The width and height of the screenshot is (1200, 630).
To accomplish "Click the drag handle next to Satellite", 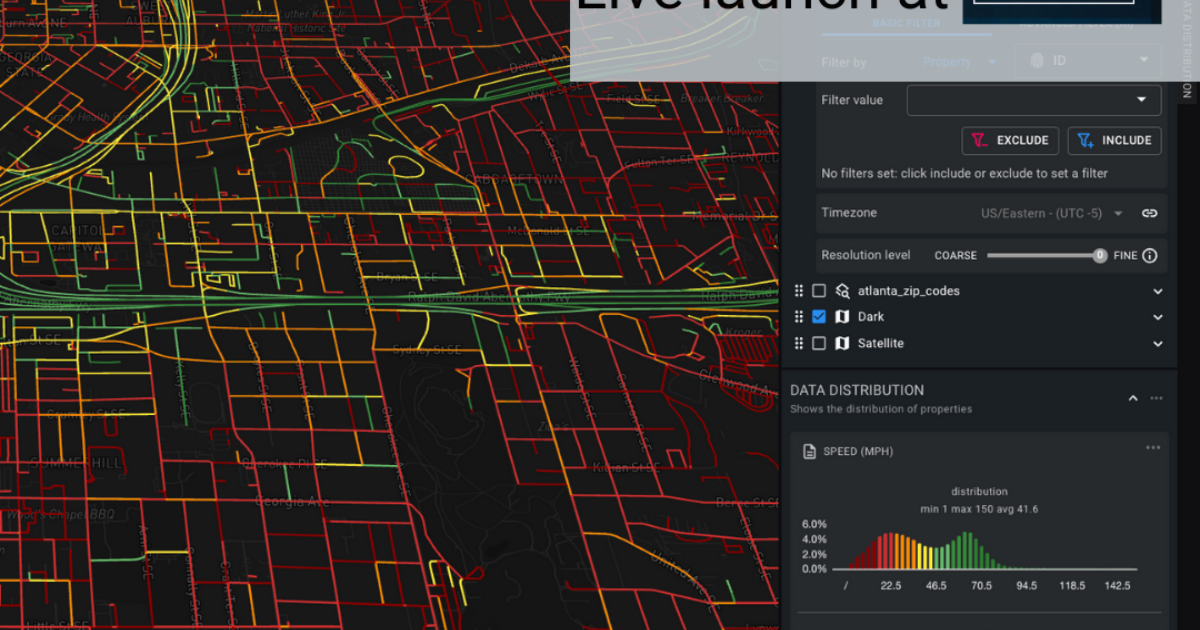I will pyautogui.click(x=798, y=343).
